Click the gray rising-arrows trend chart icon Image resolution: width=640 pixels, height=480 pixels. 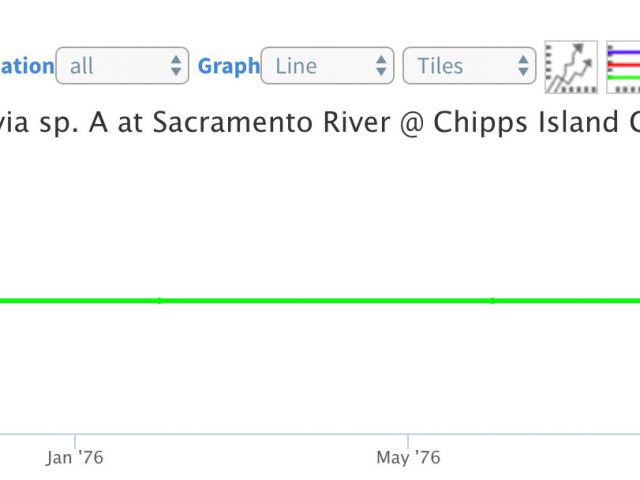coord(571,67)
